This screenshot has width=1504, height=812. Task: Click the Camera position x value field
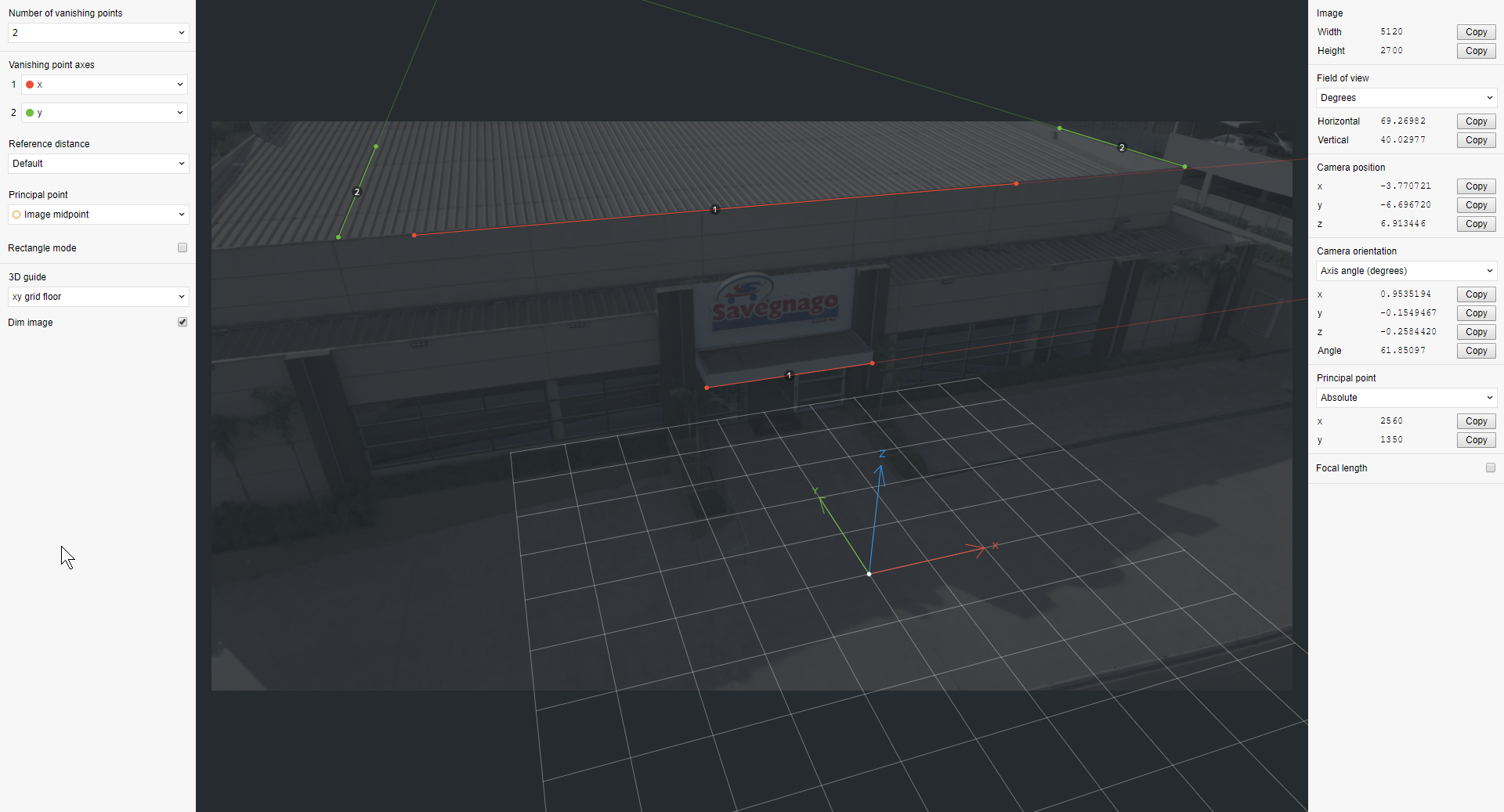click(x=1405, y=186)
